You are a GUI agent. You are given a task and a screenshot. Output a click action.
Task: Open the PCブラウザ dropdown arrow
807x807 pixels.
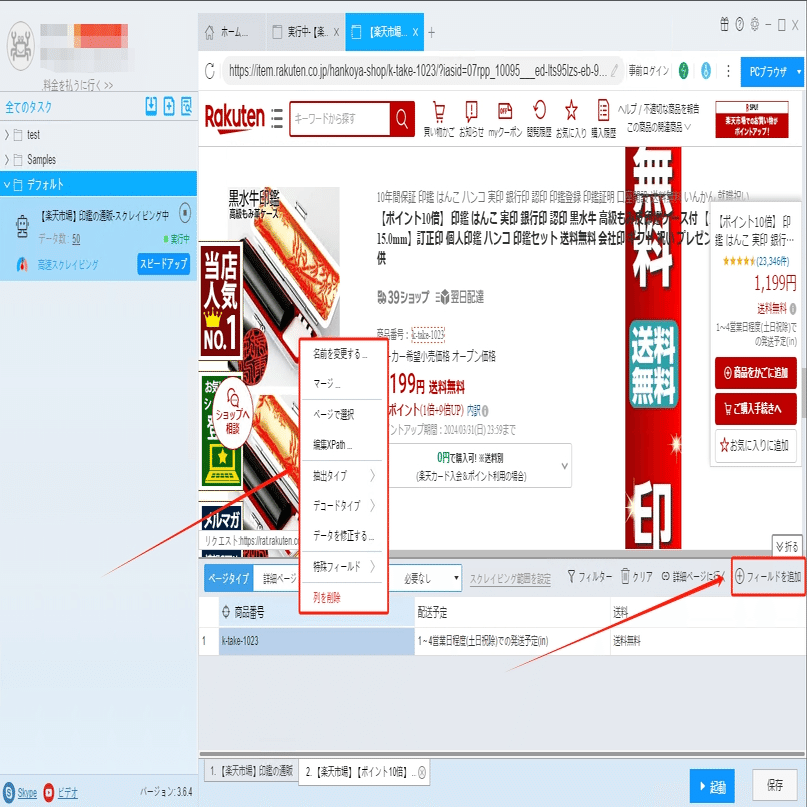tap(799, 72)
